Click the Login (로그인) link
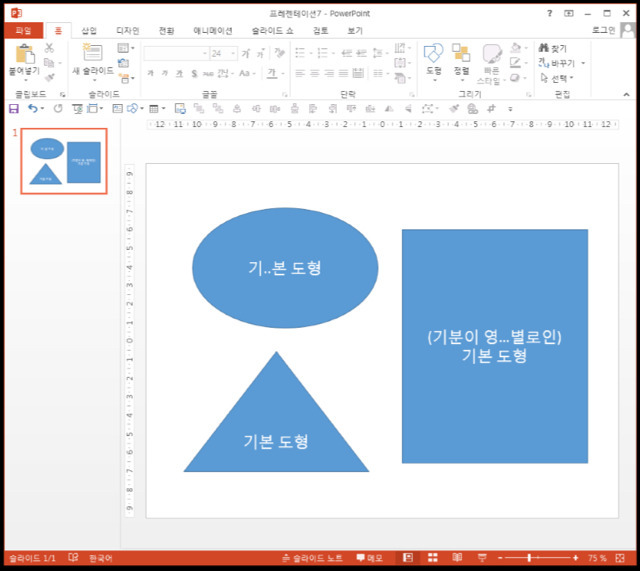This screenshot has height=571, width=640. (603, 31)
